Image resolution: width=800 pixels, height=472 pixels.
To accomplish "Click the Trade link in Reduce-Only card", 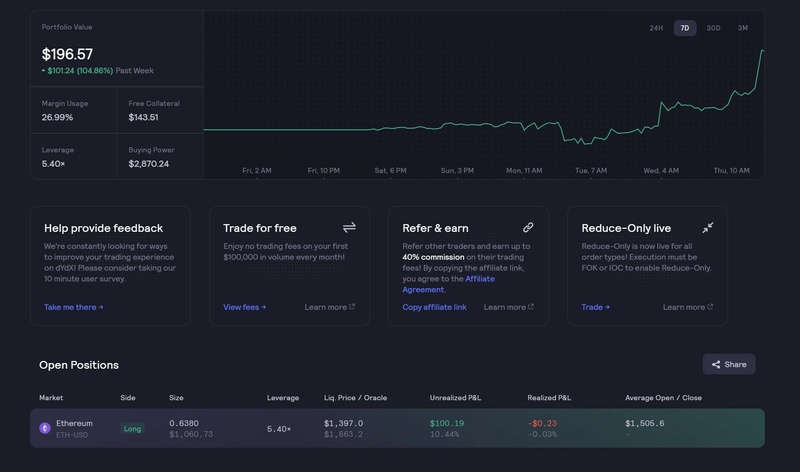I will point(595,307).
